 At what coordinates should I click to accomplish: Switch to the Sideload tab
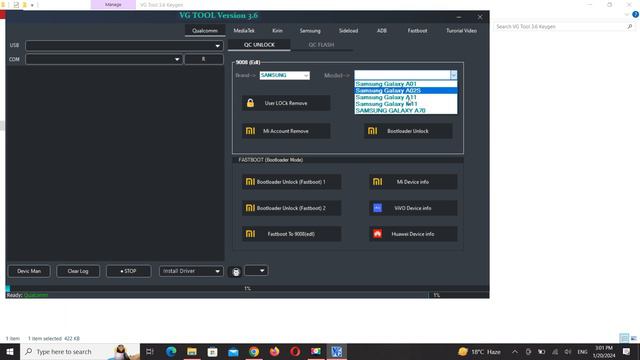[348, 31]
